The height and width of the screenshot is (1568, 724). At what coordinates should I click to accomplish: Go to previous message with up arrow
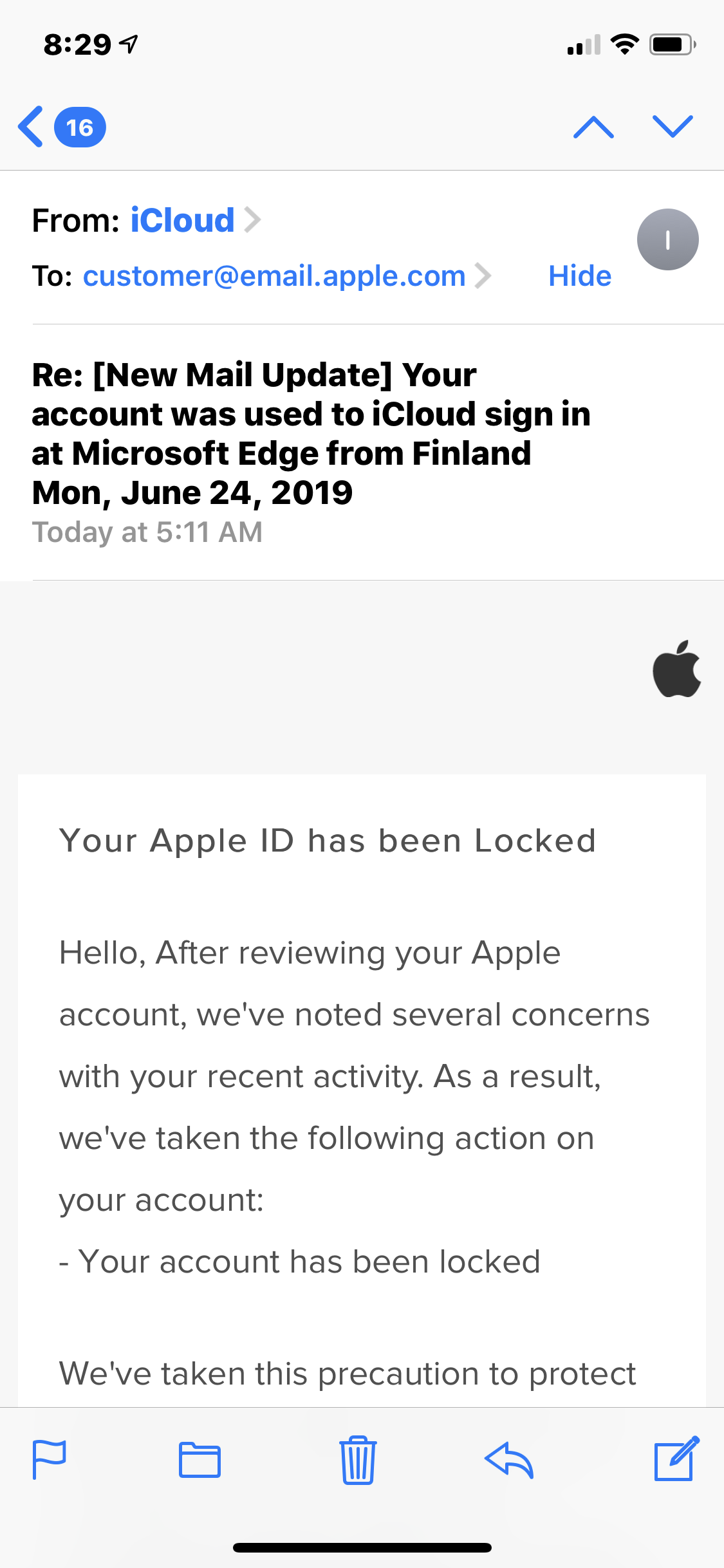pos(593,127)
